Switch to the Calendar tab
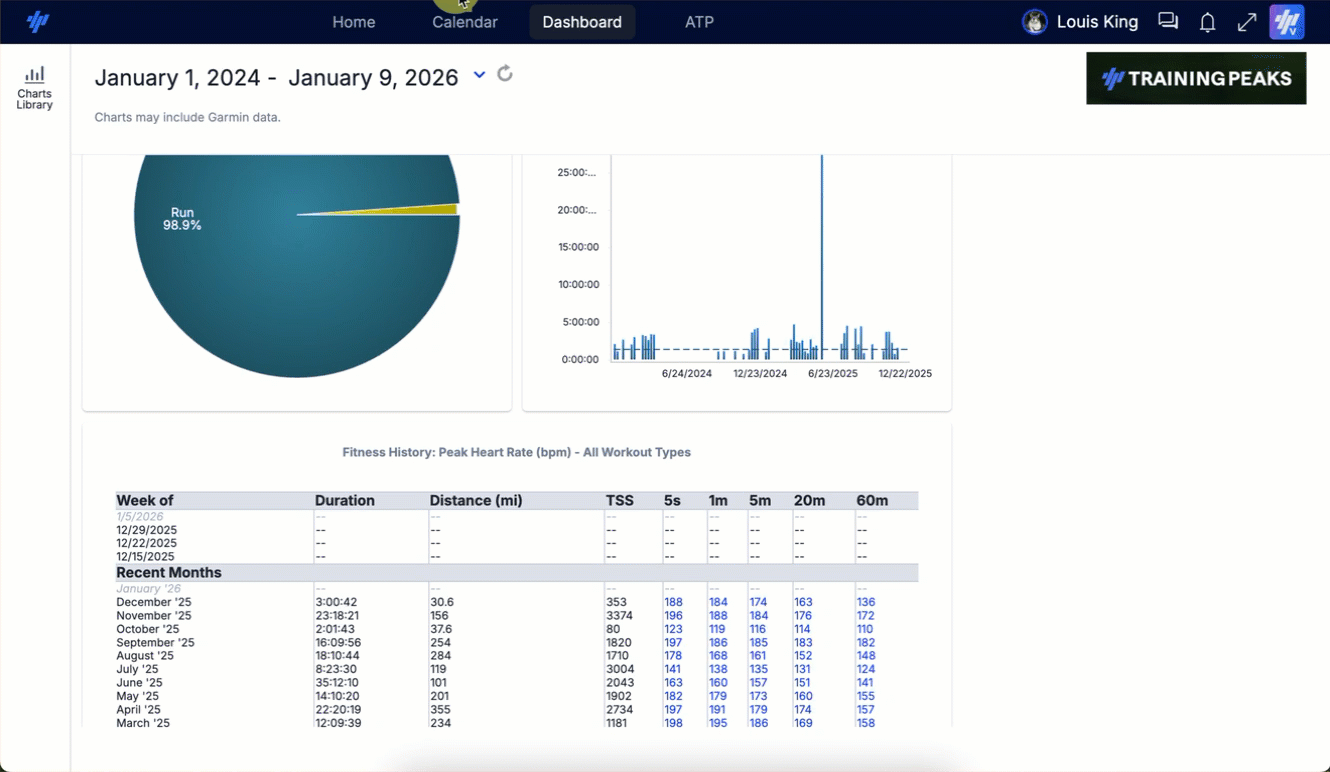 [464, 22]
